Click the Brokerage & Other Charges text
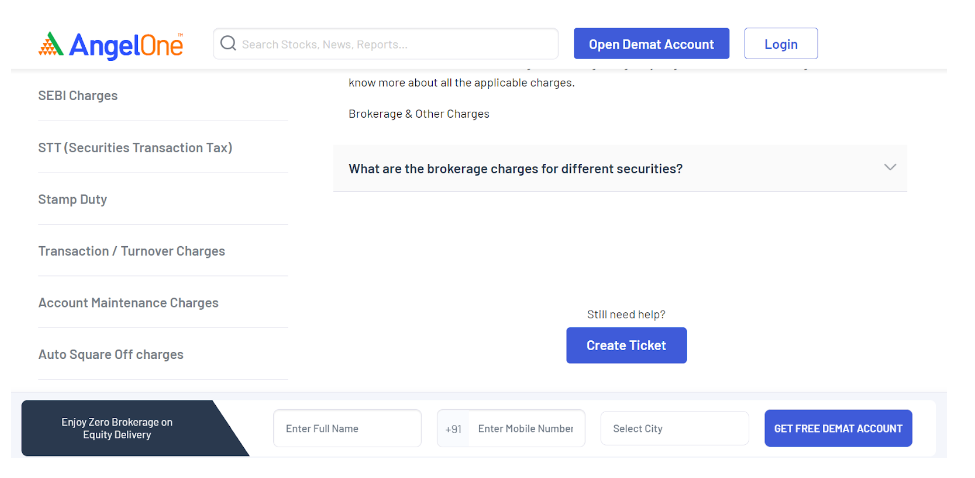The image size is (975, 478). click(x=419, y=114)
